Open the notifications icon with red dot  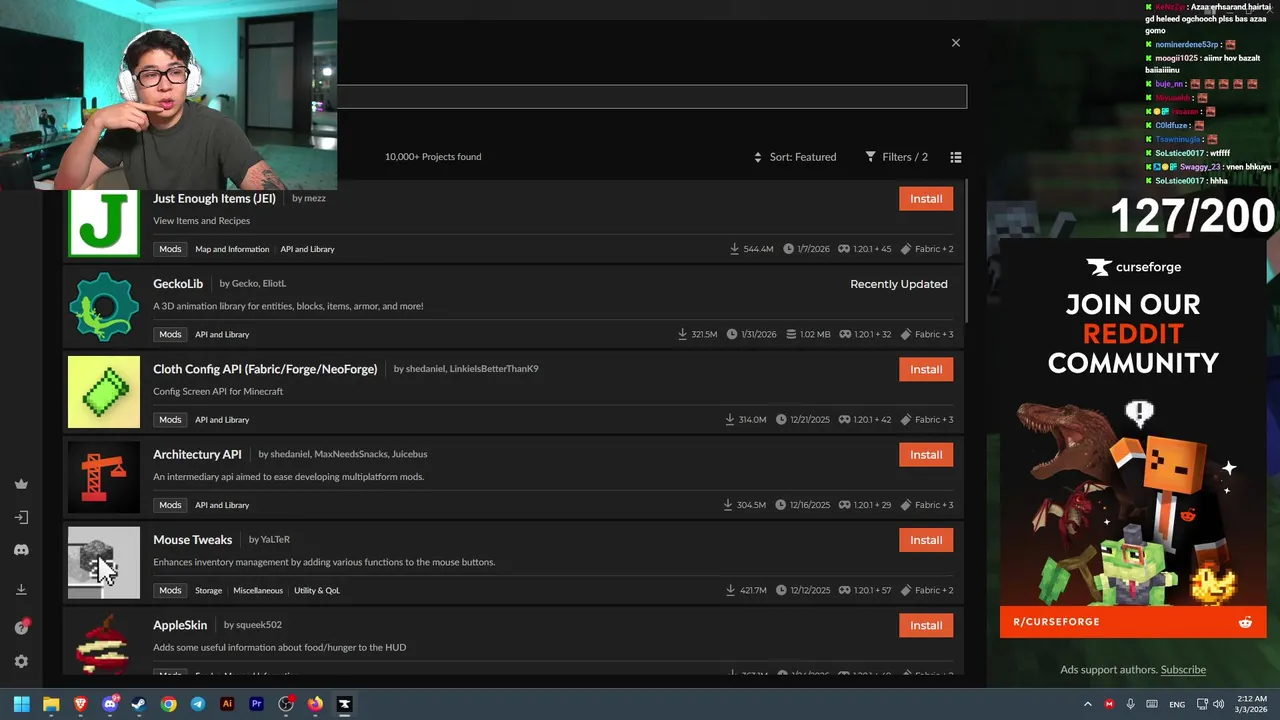pyautogui.click(x=21, y=627)
